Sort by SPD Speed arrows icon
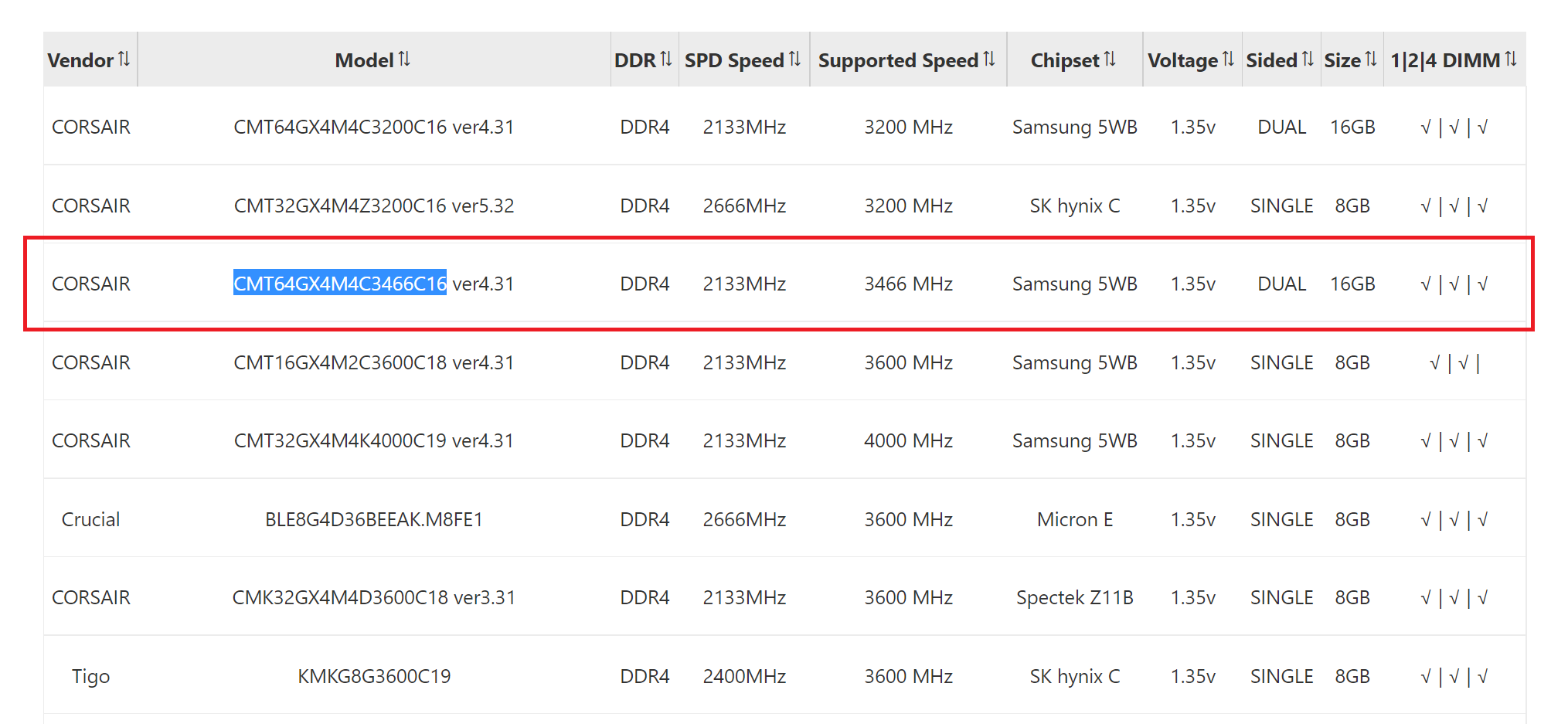1568x724 pixels. [x=794, y=59]
